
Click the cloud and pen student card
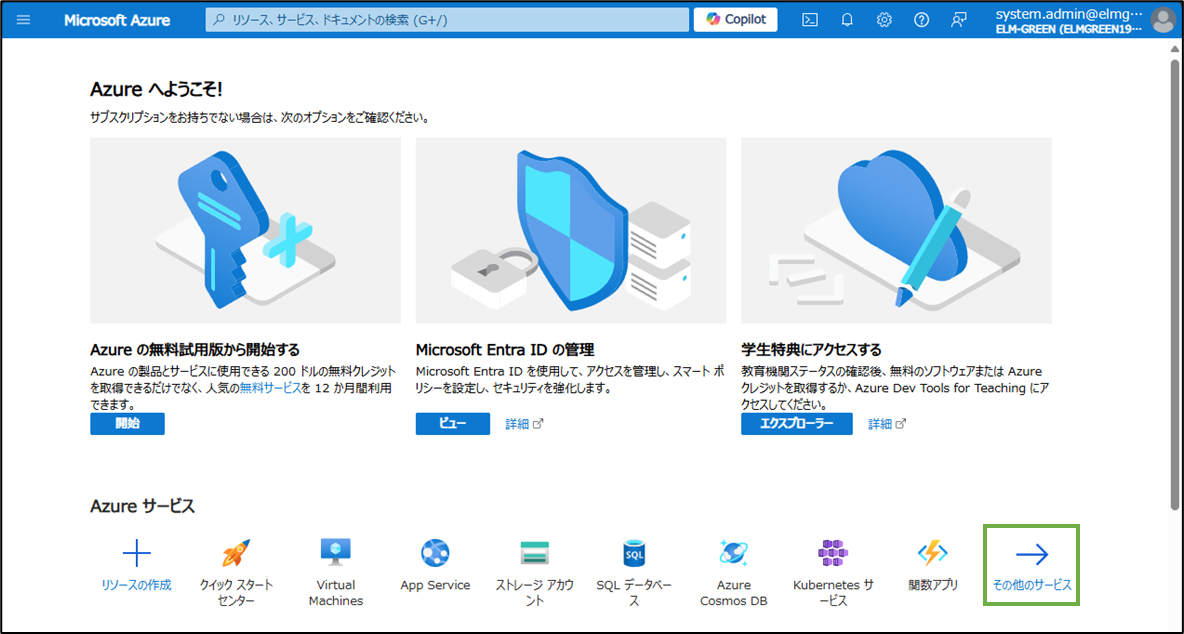click(x=896, y=230)
